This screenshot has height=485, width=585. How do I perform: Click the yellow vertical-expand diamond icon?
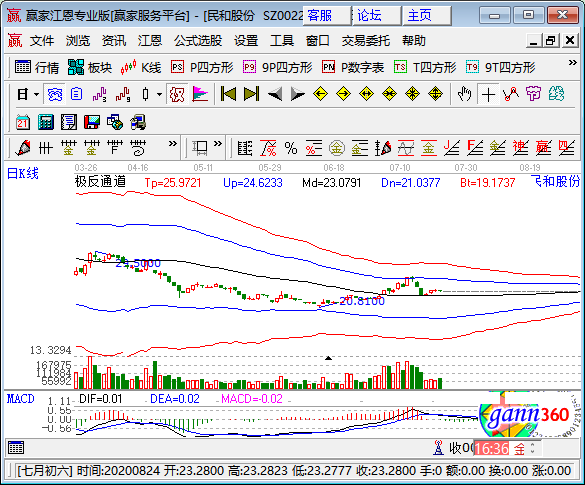click(x=435, y=94)
